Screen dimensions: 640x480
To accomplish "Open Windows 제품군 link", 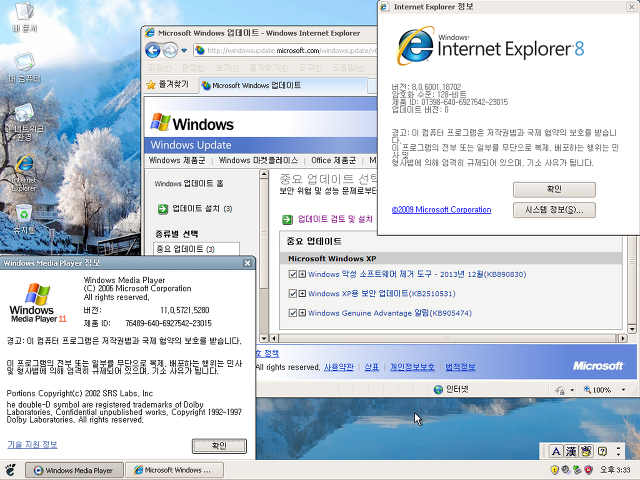I will (x=177, y=160).
